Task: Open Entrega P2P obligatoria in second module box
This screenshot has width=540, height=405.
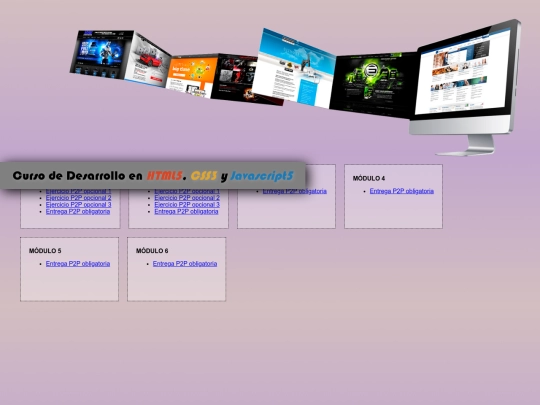Action: [x=186, y=211]
